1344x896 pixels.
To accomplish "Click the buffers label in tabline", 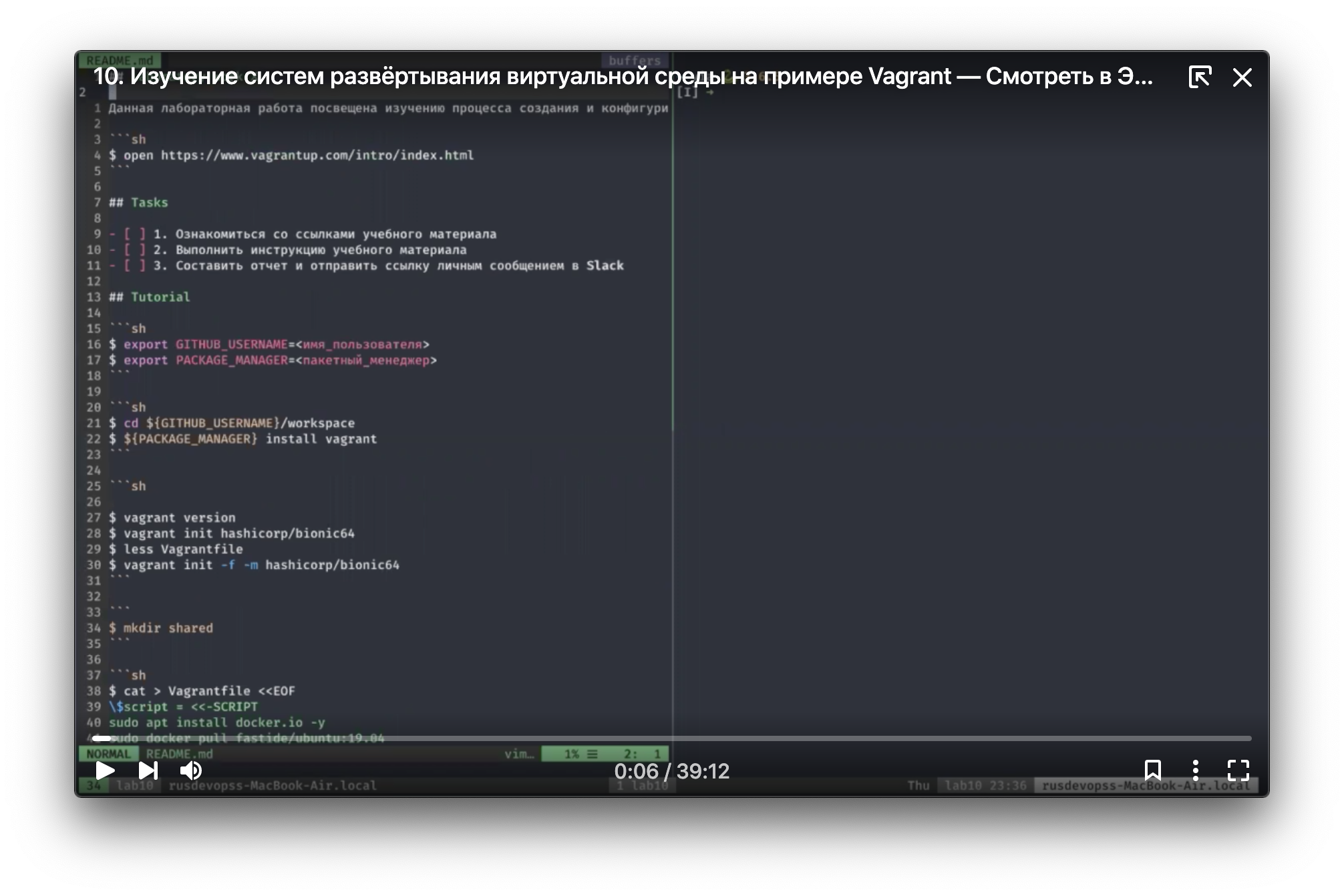I will point(635,60).
